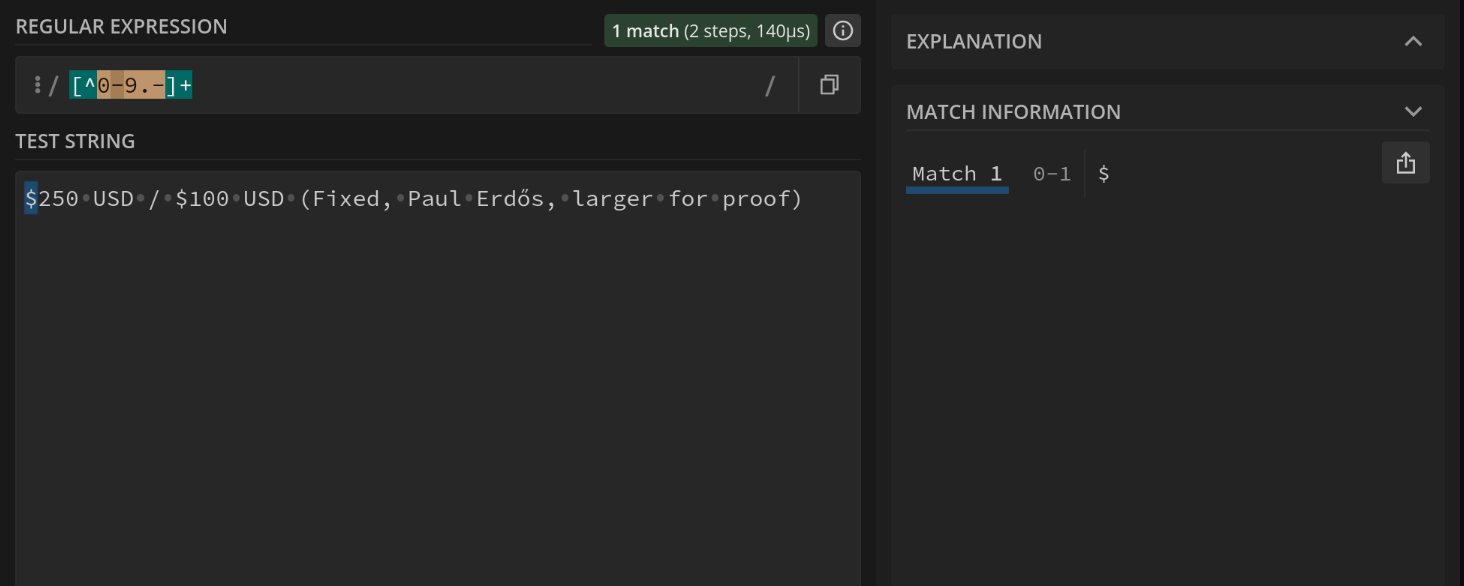Screen dimensions: 1464x586
Task: Collapse the Explanation panel chevron
Action: [1413, 41]
